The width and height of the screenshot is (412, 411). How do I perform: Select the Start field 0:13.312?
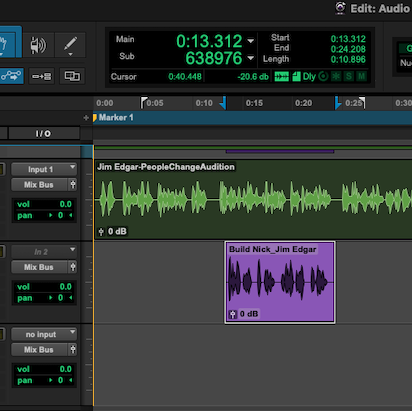click(348, 39)
